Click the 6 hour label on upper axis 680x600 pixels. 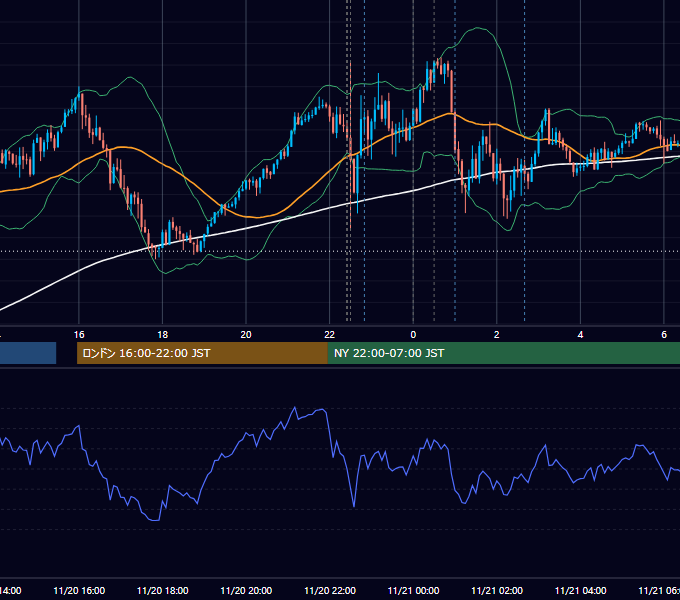click(664, 335)
